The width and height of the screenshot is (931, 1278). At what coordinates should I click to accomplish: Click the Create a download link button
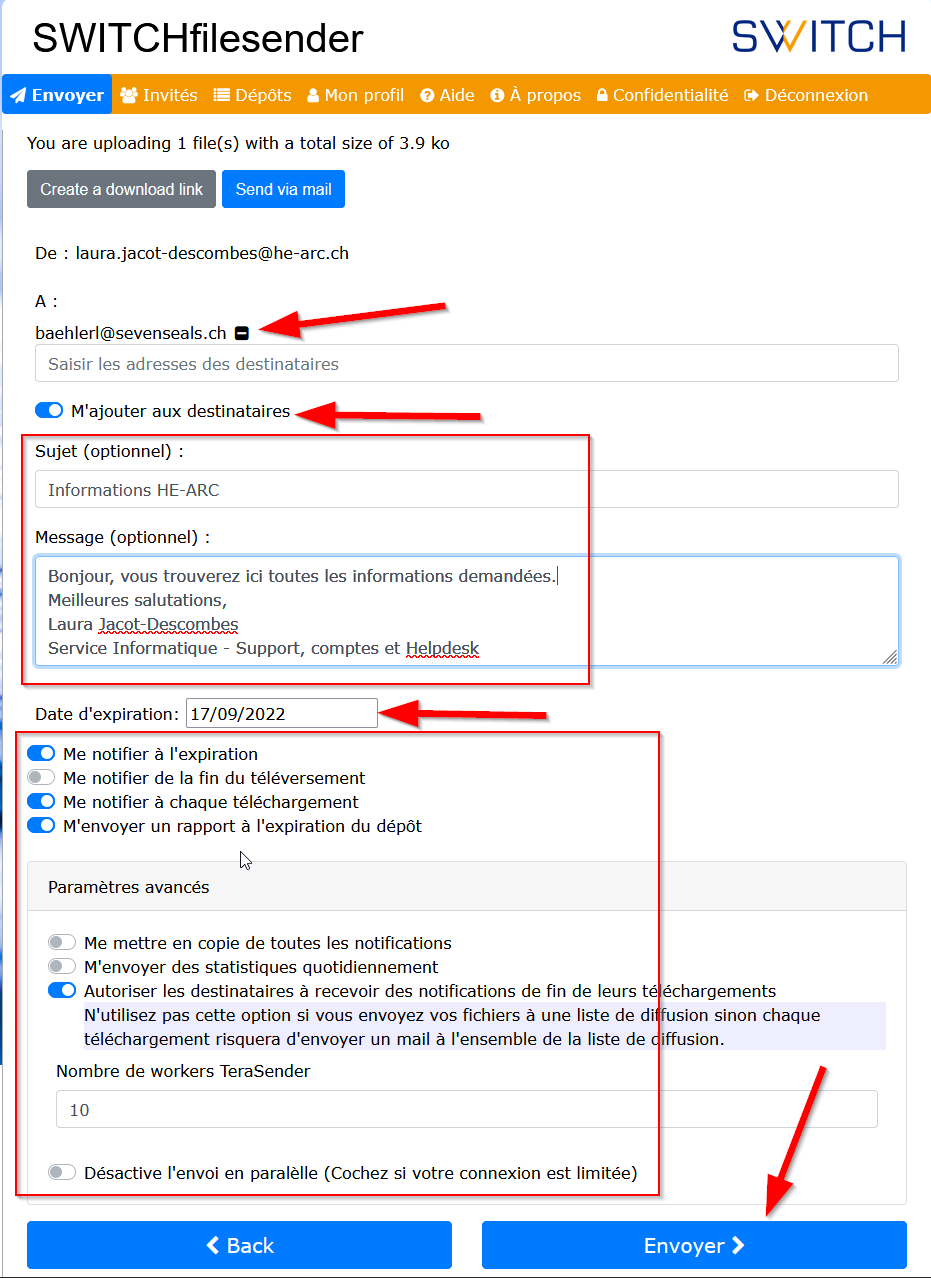pyautogui.click(x=121, y=189)
